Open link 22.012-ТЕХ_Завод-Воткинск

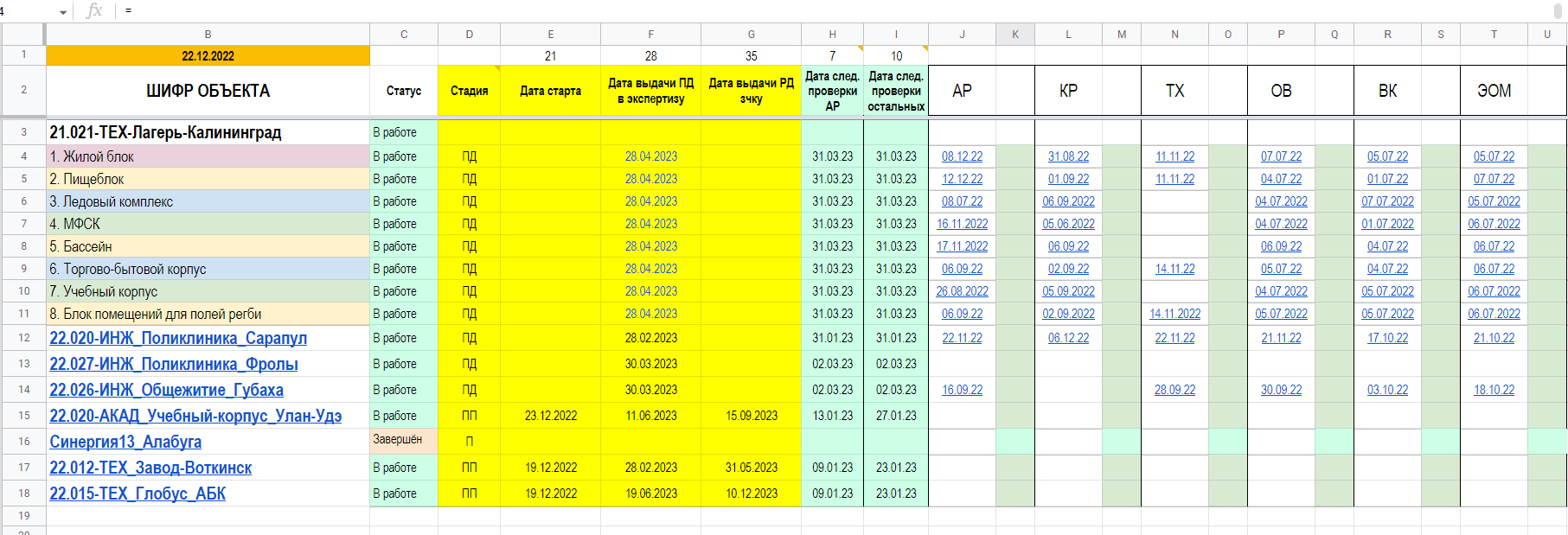click(150, 468)
